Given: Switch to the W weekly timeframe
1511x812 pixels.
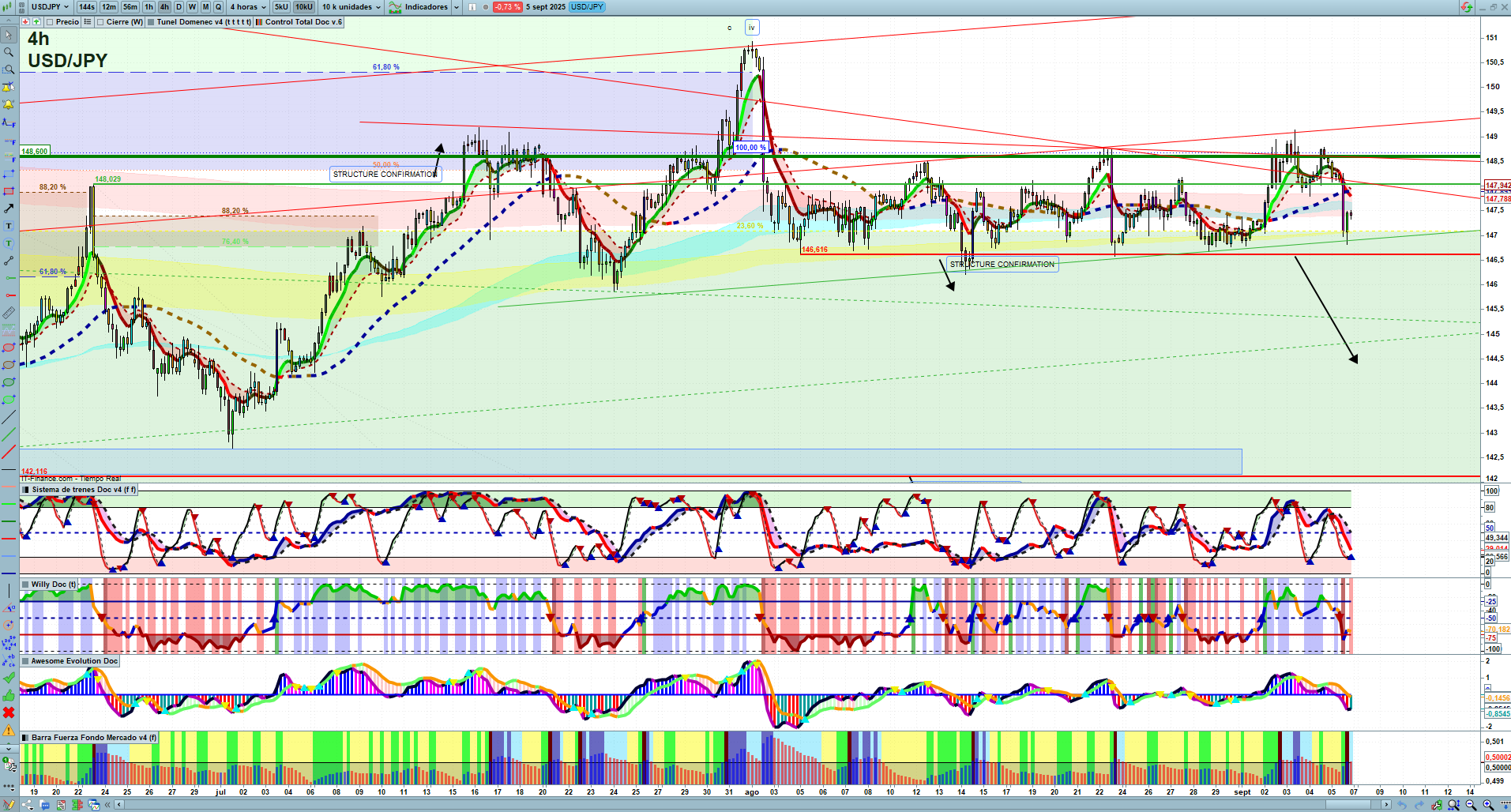Looking at the screenshot, I should coord(192,7).
